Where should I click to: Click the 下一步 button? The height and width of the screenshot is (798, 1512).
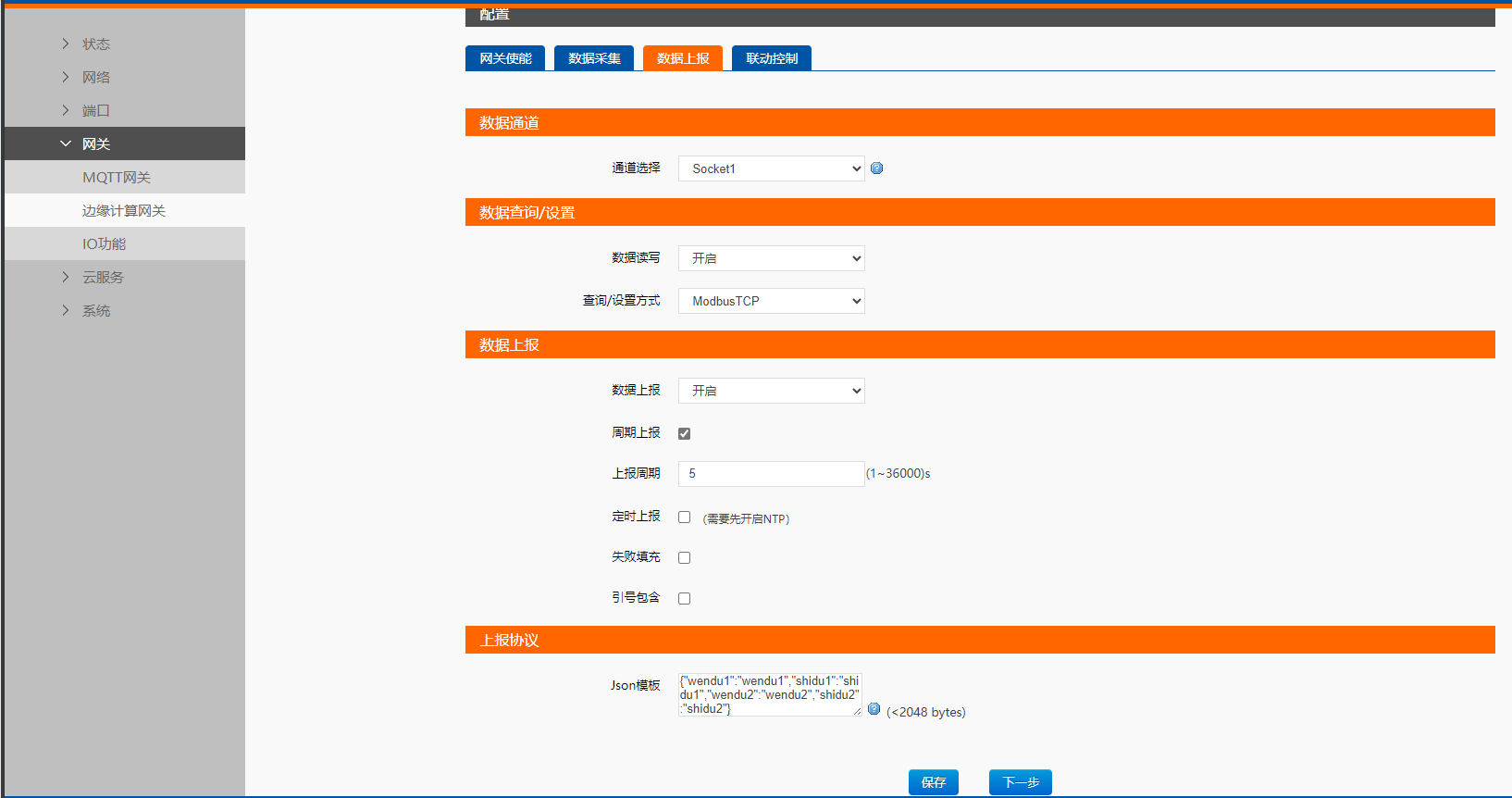[x=1020, y=782]
